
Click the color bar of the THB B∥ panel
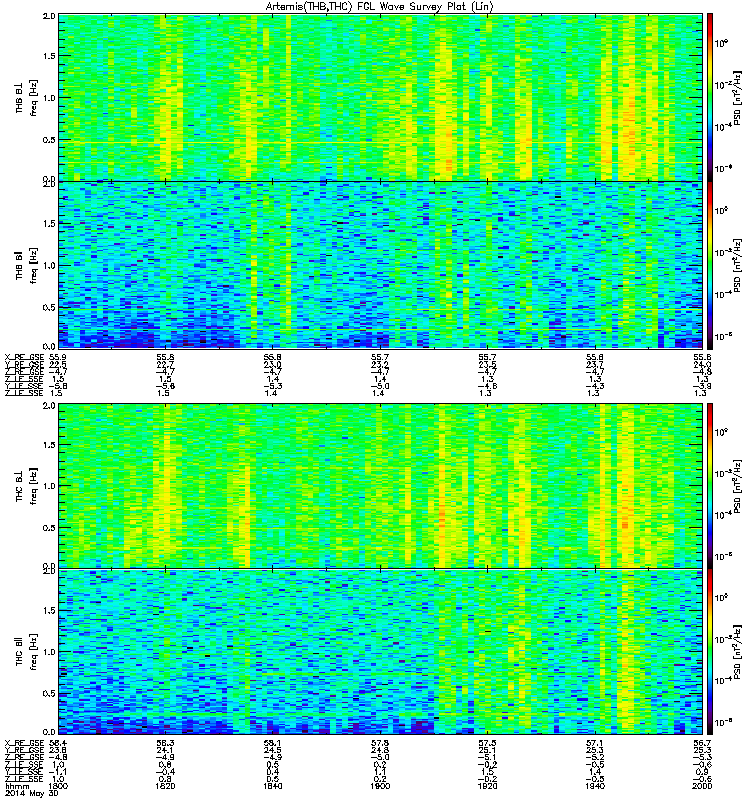click(709, 266)
